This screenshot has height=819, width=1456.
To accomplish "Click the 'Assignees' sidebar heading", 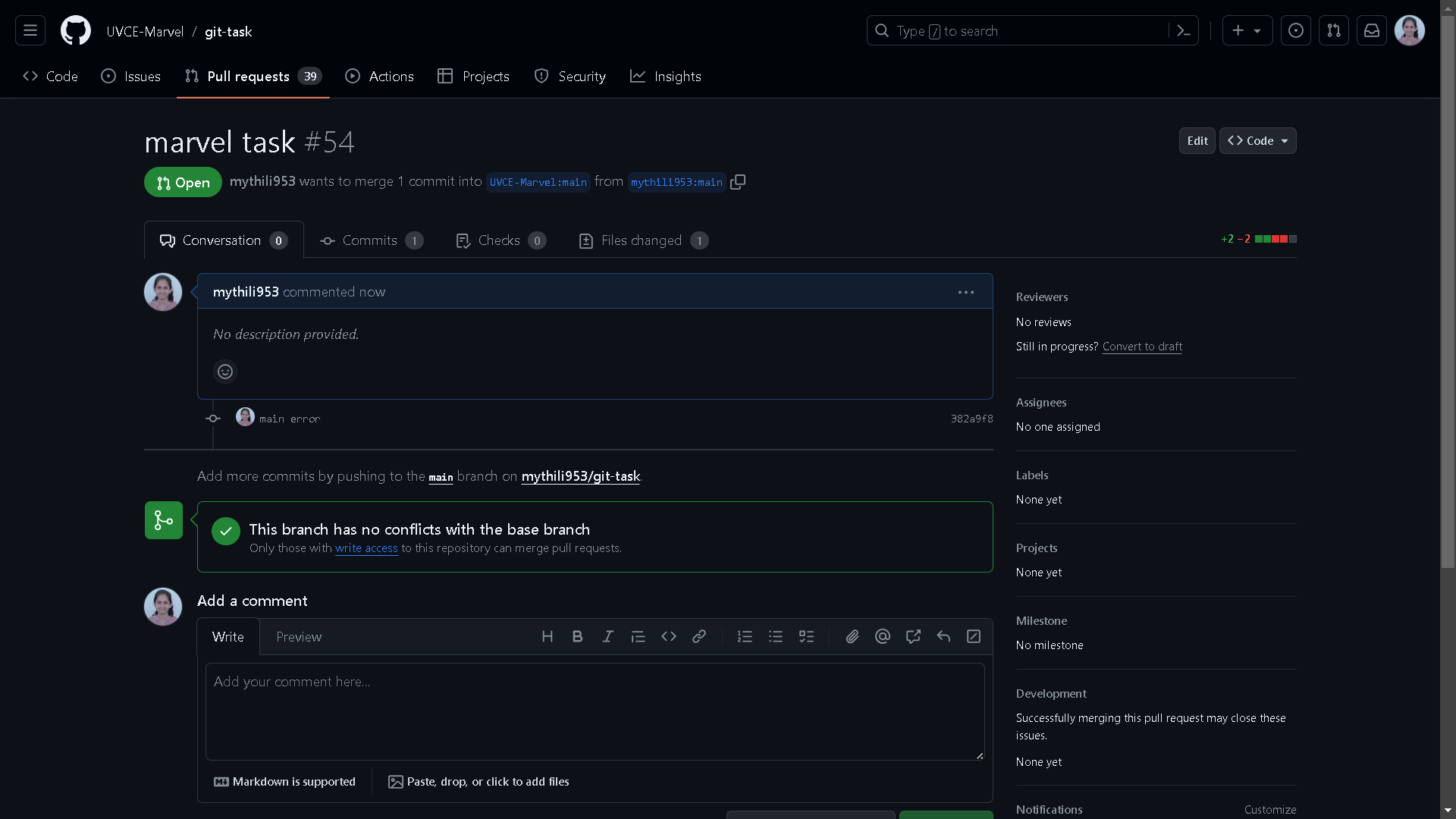I will pyautogui.click(x=1041, y=403).
